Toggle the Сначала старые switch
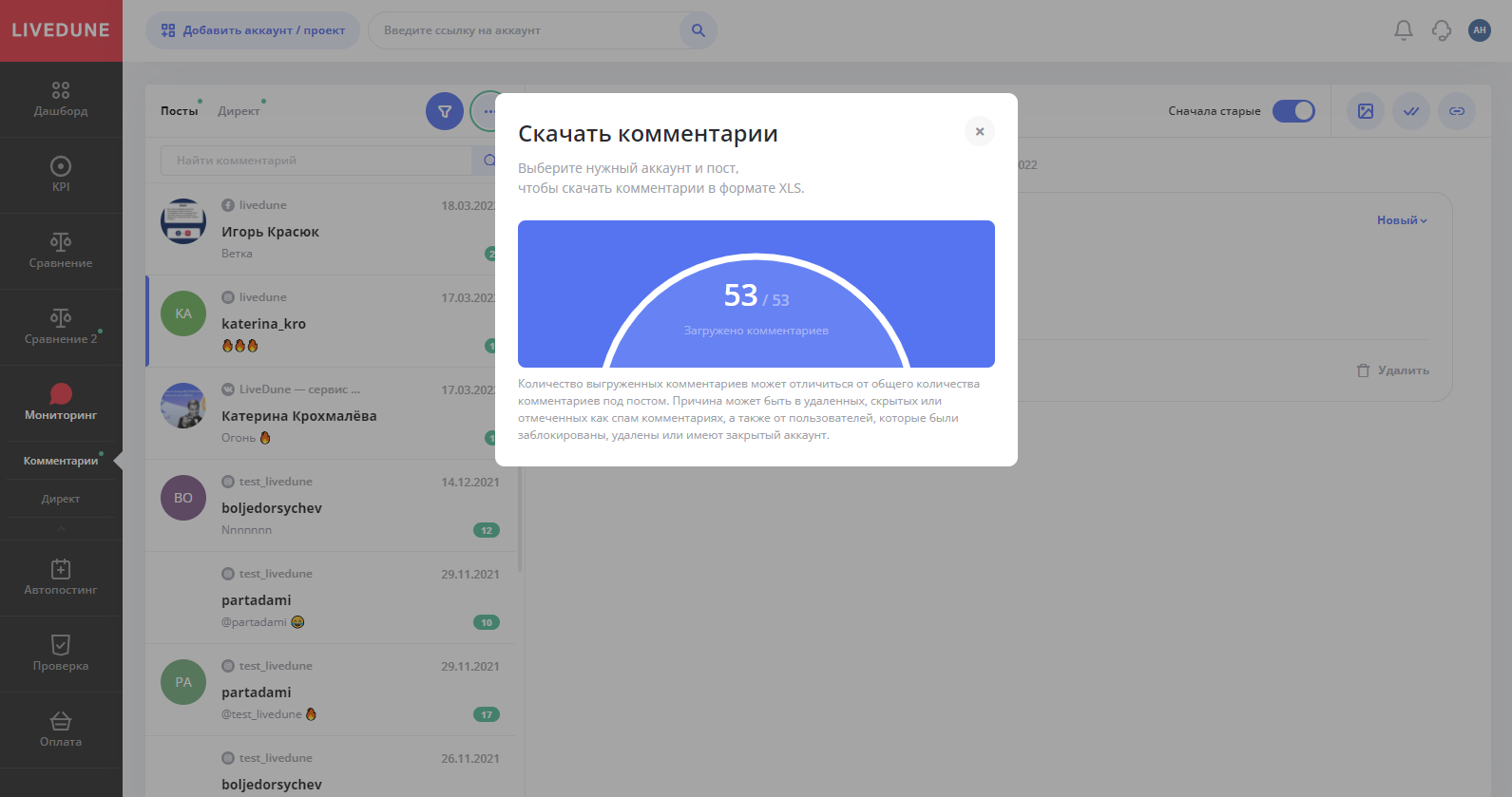Screen dimensions: 1512x797 [1293, 111]
